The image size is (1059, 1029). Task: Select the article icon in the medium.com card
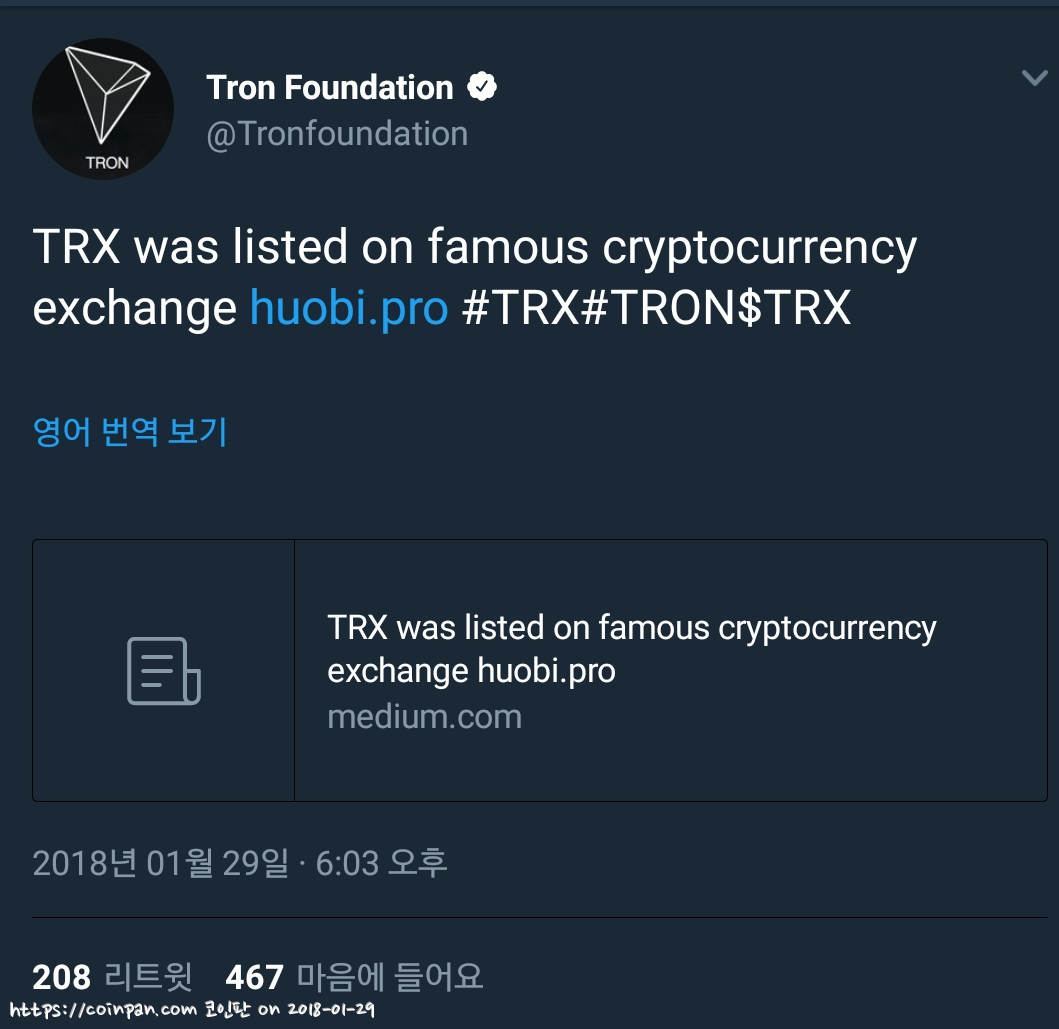coord(162,670)
